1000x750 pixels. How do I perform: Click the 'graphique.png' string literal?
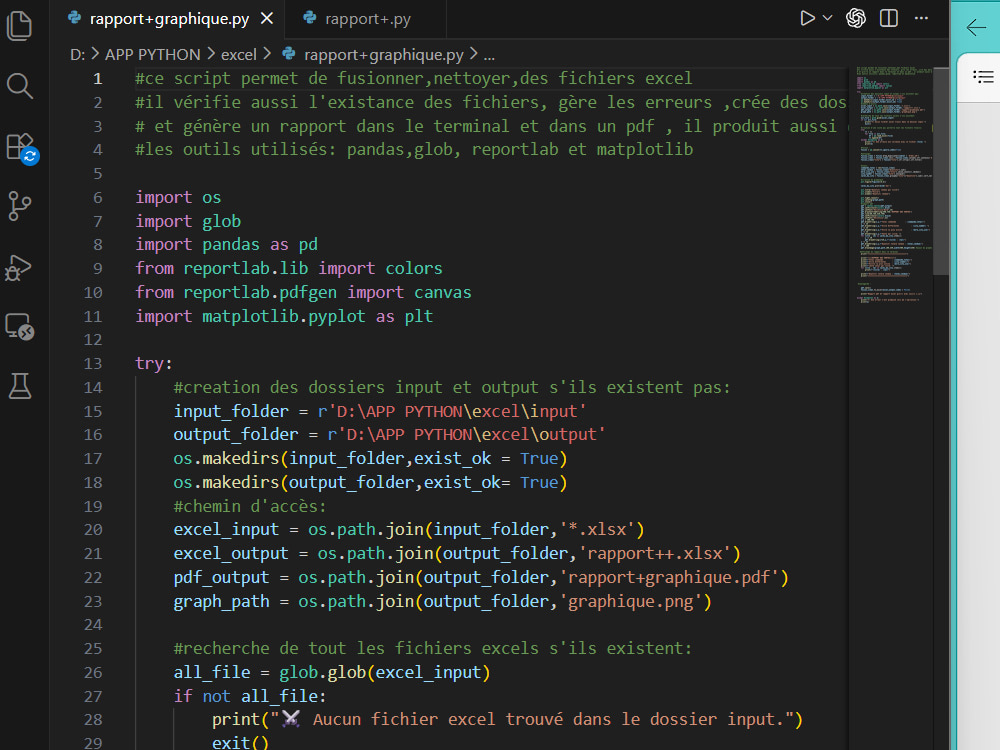(x=631, y=602)
